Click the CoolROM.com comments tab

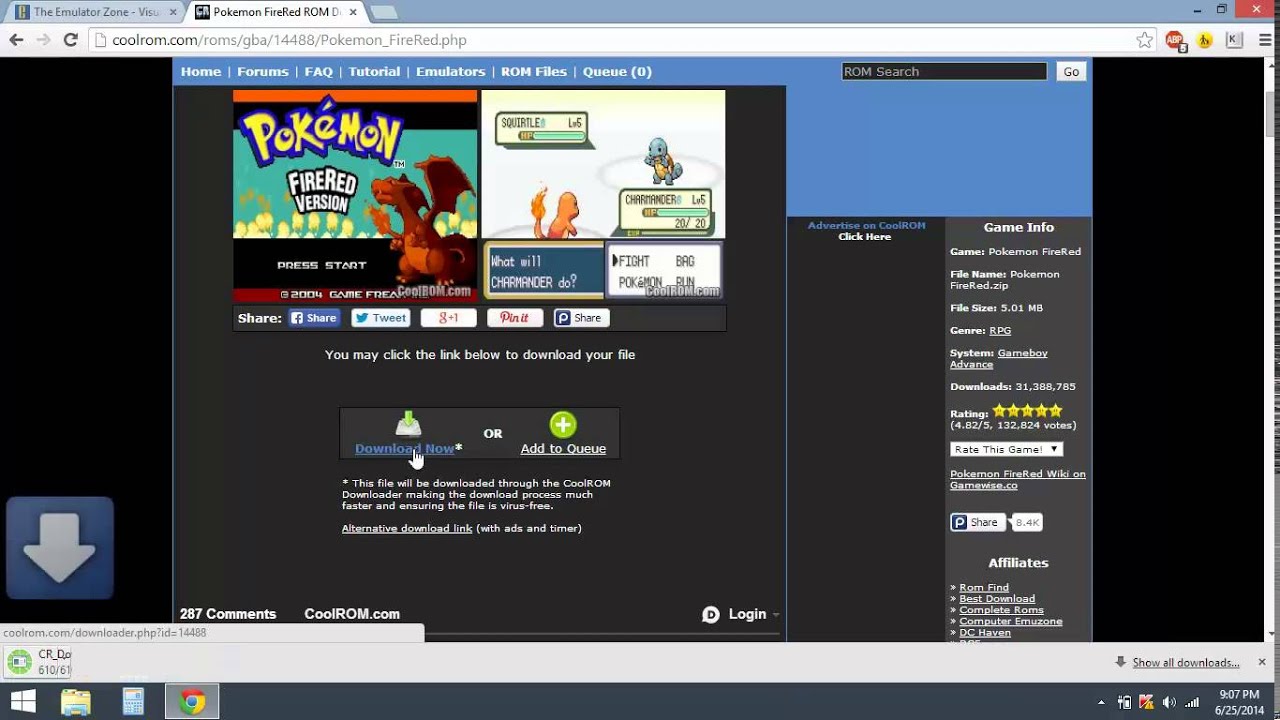click(x=352, y=614)
